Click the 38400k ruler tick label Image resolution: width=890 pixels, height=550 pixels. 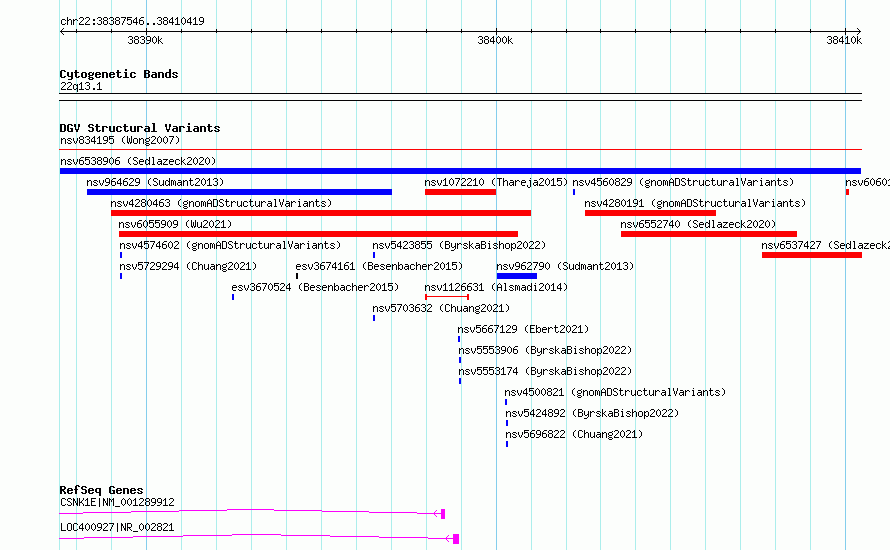point(495,40)
